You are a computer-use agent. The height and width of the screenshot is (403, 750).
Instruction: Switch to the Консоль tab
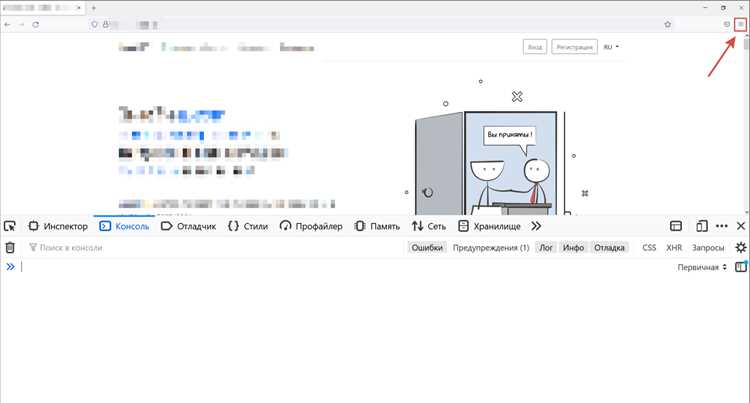pyautogui.click(x=124, y=226)
